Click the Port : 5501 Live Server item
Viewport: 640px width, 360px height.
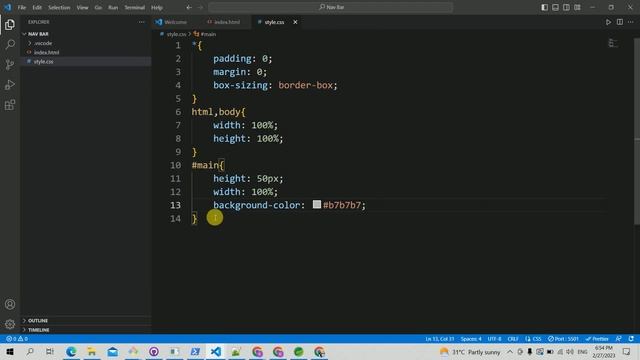(x=563, y=339)
